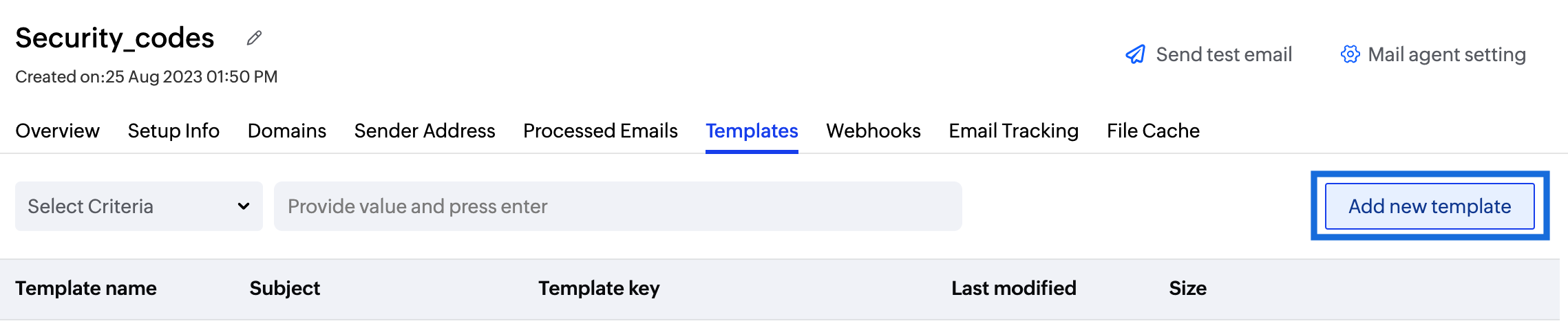This screenshot has width=1568, height=330.
Task: Select the Templates tab
Action: pyautogui.click(x=752, y=131)
